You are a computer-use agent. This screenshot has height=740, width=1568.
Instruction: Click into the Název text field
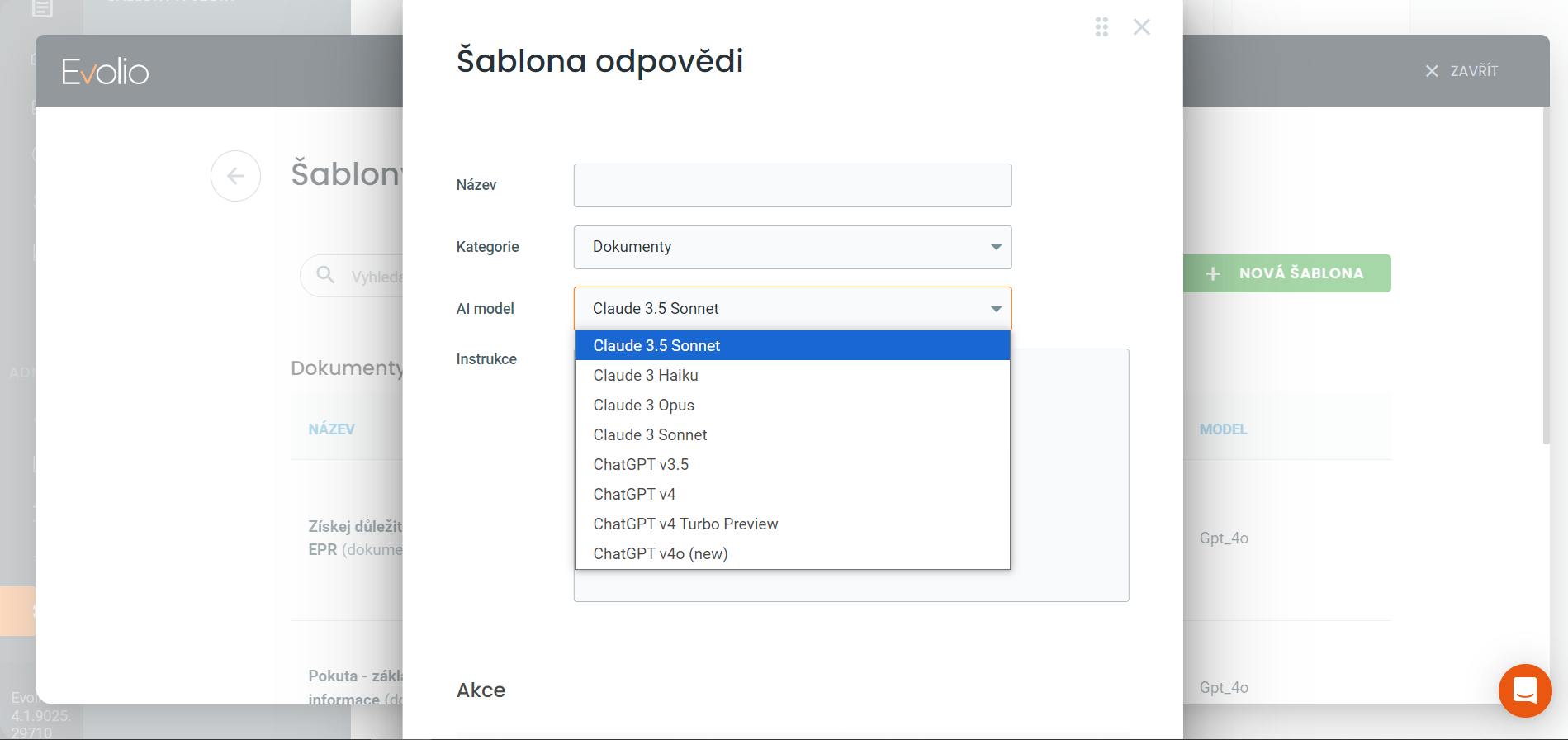[x=792, y=185]
